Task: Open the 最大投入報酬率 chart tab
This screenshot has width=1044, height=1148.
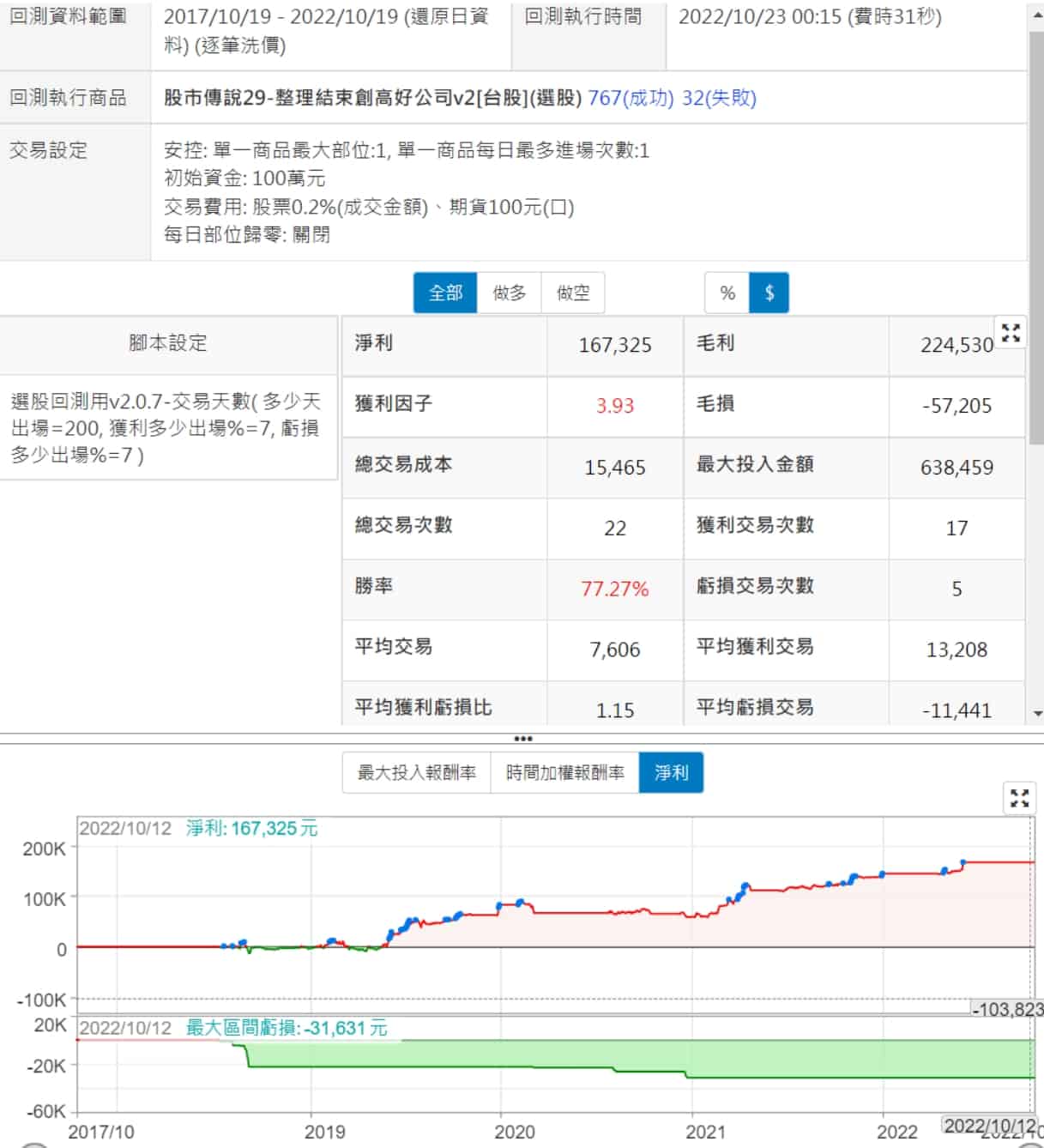Action: (x=417, y=773)
